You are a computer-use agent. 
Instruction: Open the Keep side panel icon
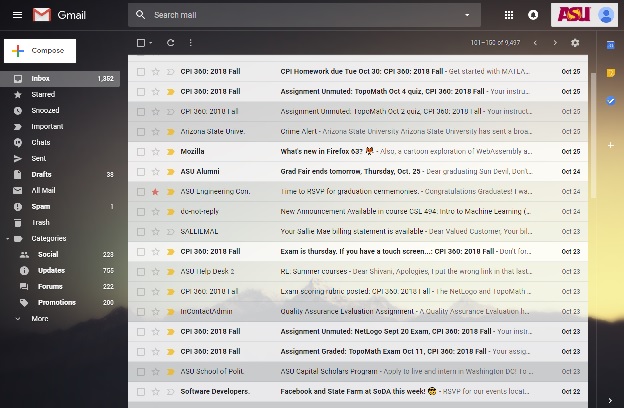(610, 73)
